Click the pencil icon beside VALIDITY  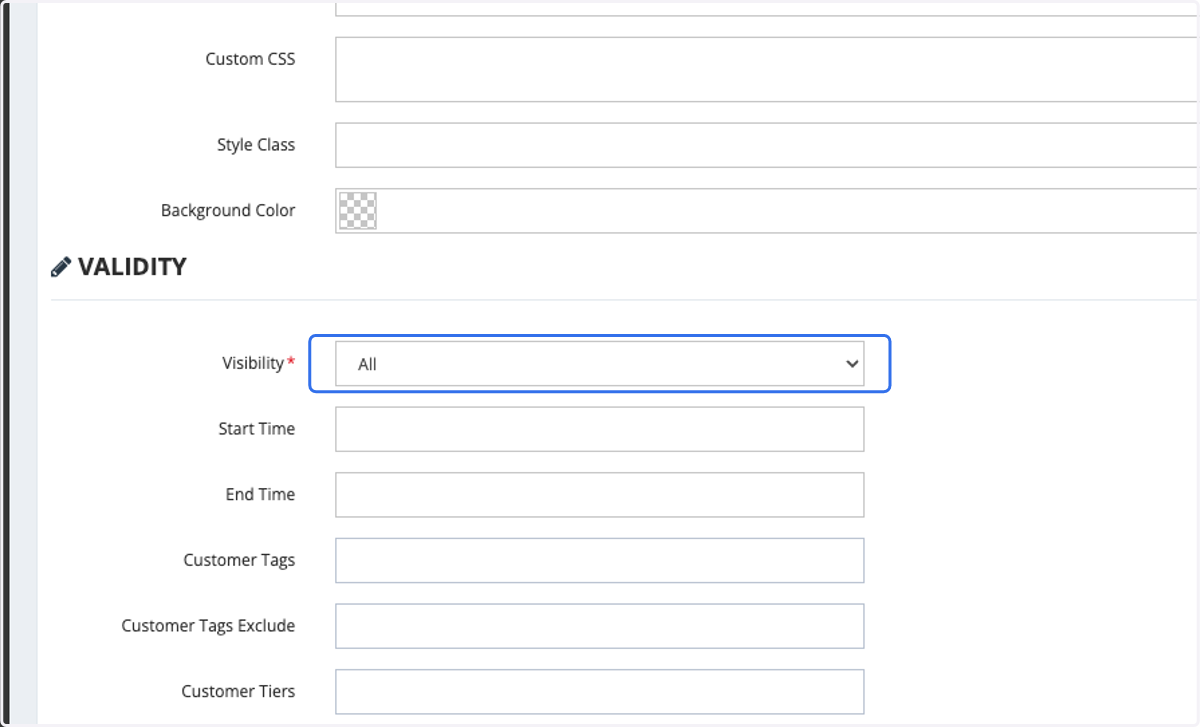61,267
